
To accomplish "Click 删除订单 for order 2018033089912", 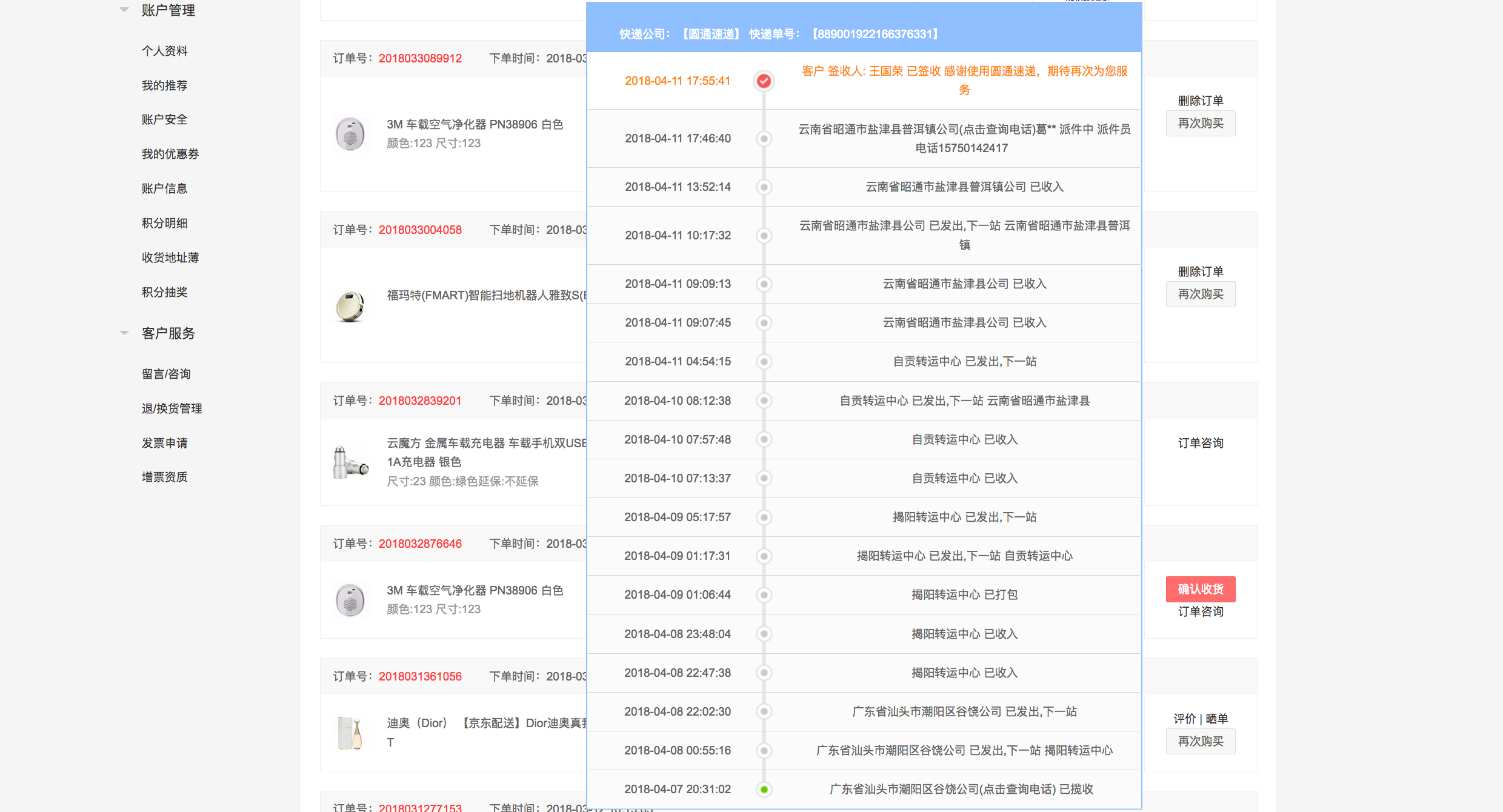I will [1201, 101].
